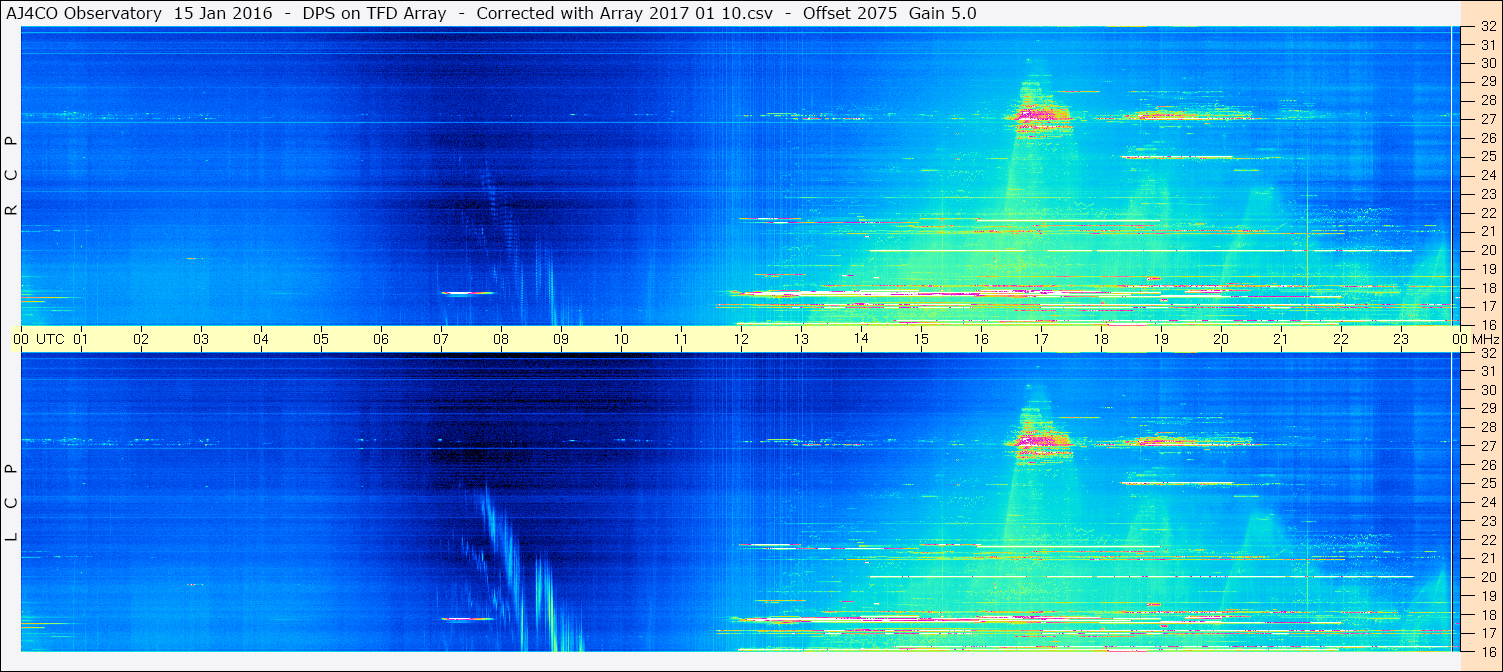Click the 16 MHz label on the LCP frequency scale
The image size is (1503, 672).
(1488, 650)
